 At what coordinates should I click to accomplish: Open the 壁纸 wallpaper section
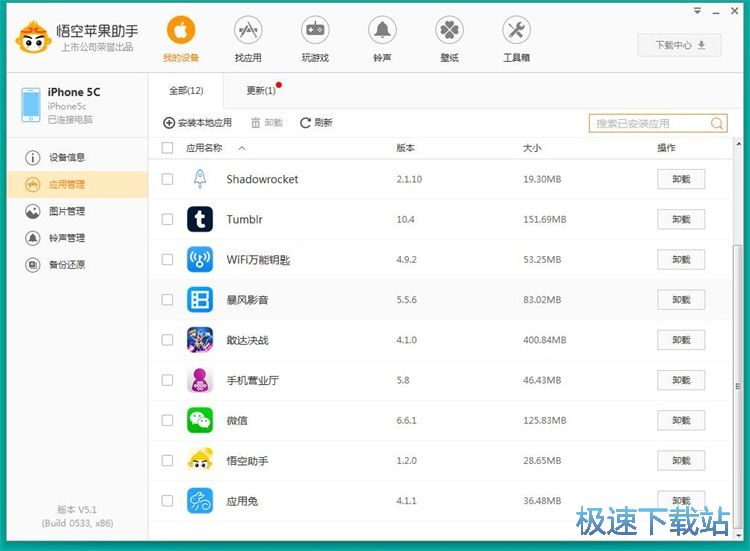tap(449, 40)
